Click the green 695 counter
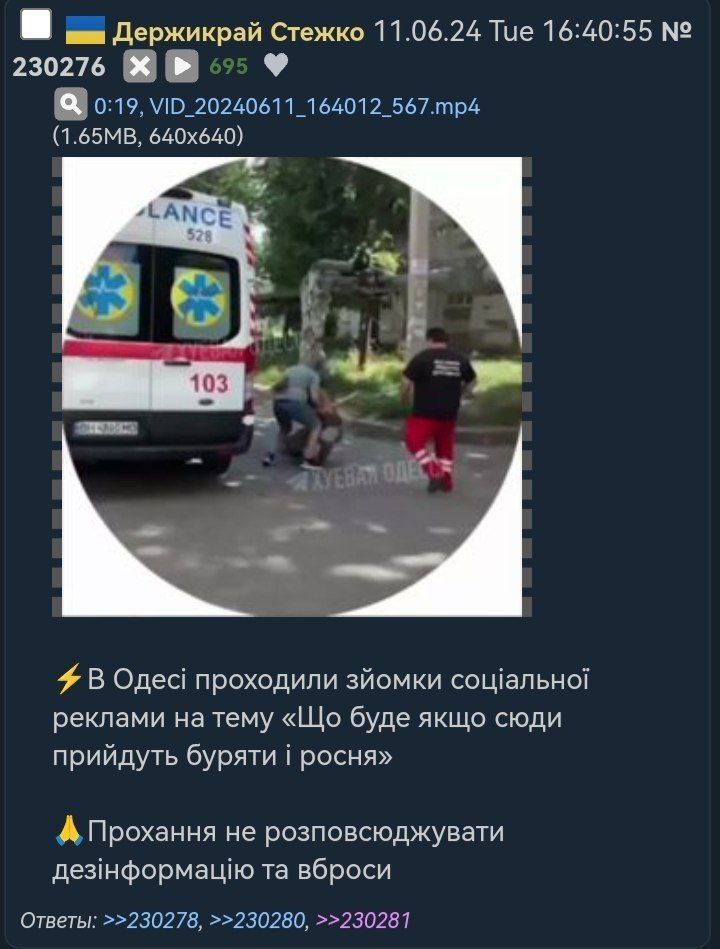 coord(229,66)
